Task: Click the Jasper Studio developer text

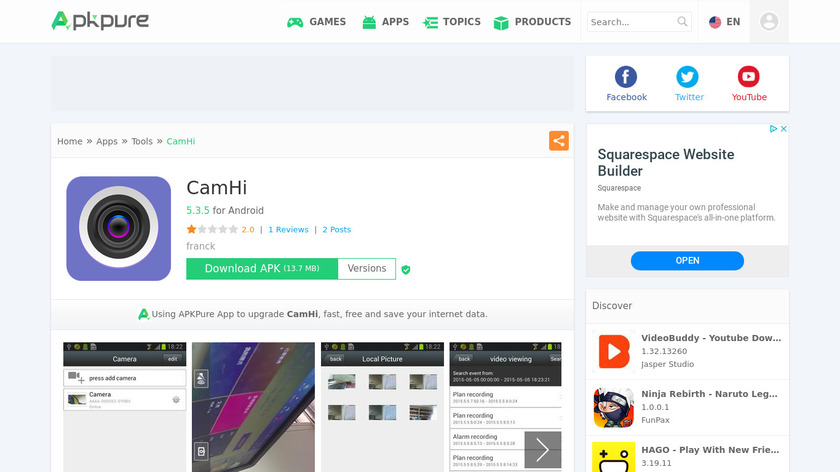Action: point(668,364)
